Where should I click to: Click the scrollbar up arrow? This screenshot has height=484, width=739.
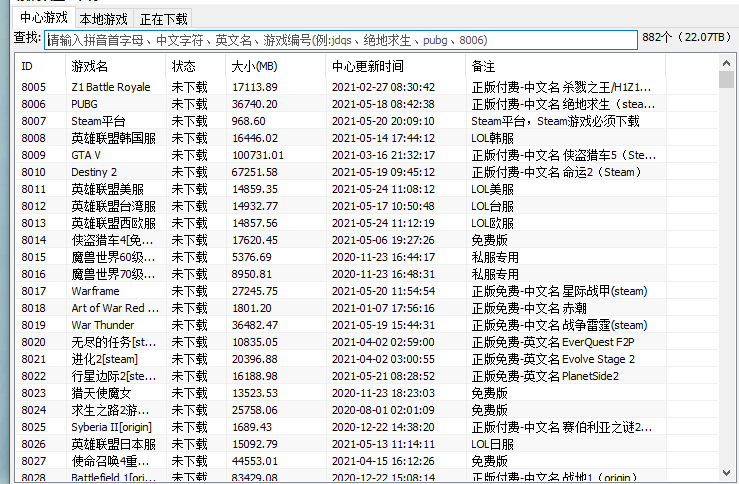click(726, 62)
